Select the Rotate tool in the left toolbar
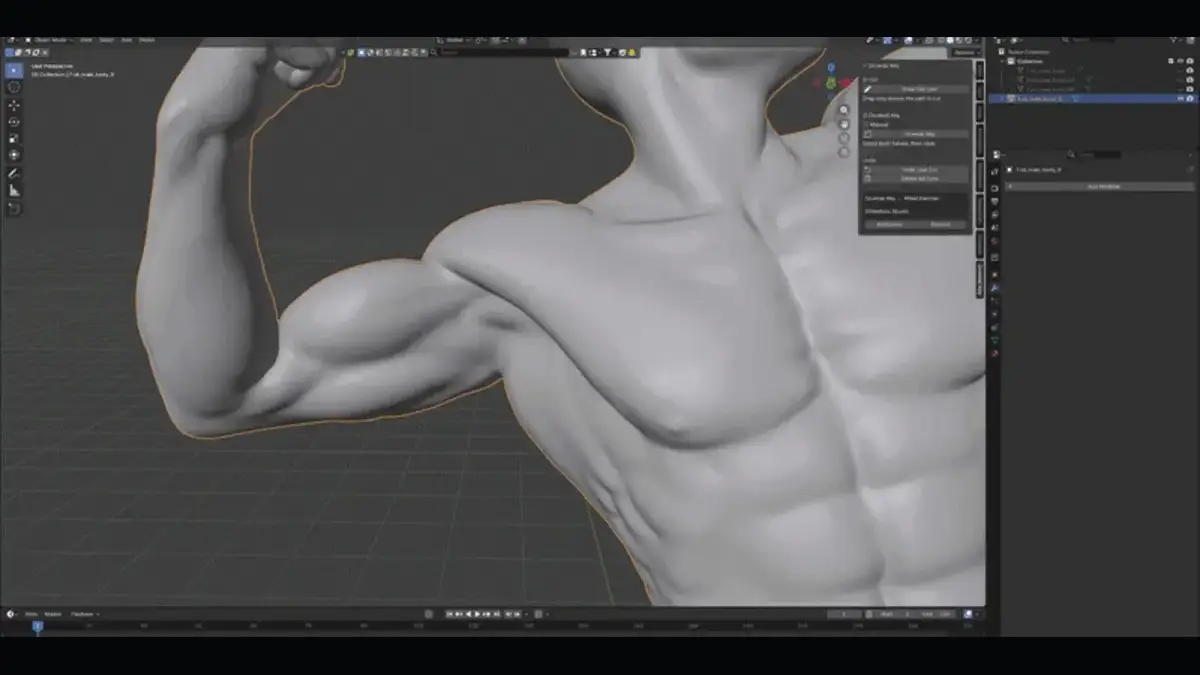Viewport: 1200px width, 675px height. (14, 122)
